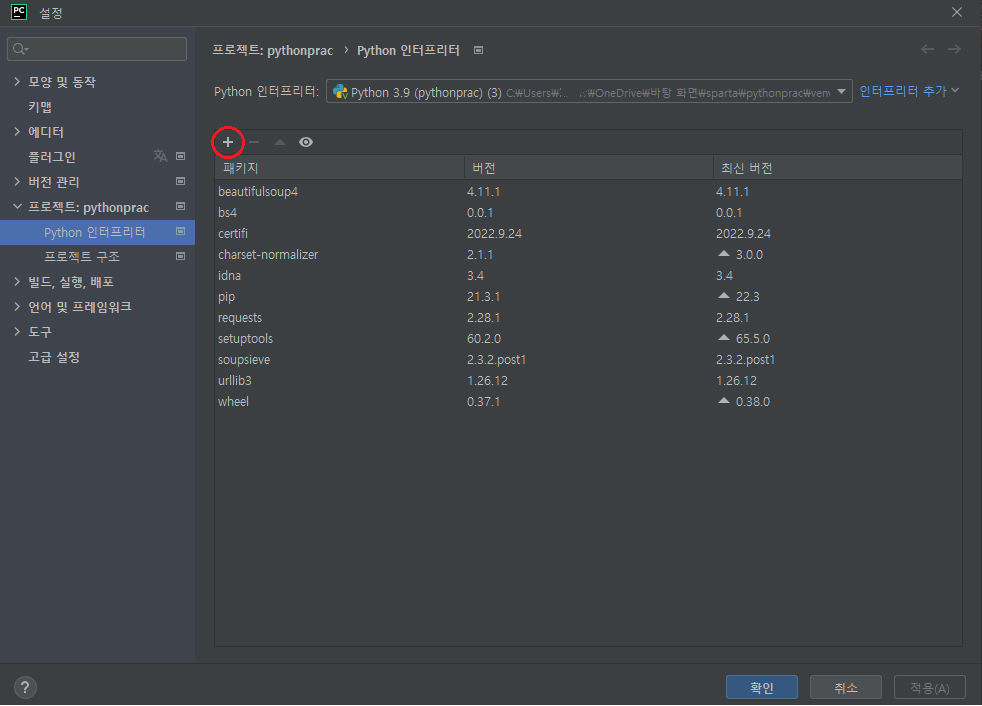This screenshot has width=982, height=706.
Task: Click upgrade arrow for wheel 0.38.0
Action: [x=724, y=401]
